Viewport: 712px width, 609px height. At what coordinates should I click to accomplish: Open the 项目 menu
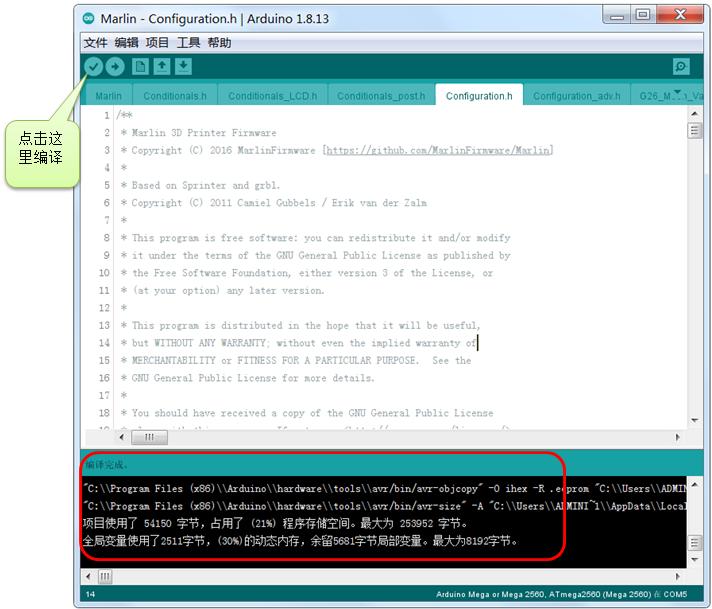[x=157, y=43]
